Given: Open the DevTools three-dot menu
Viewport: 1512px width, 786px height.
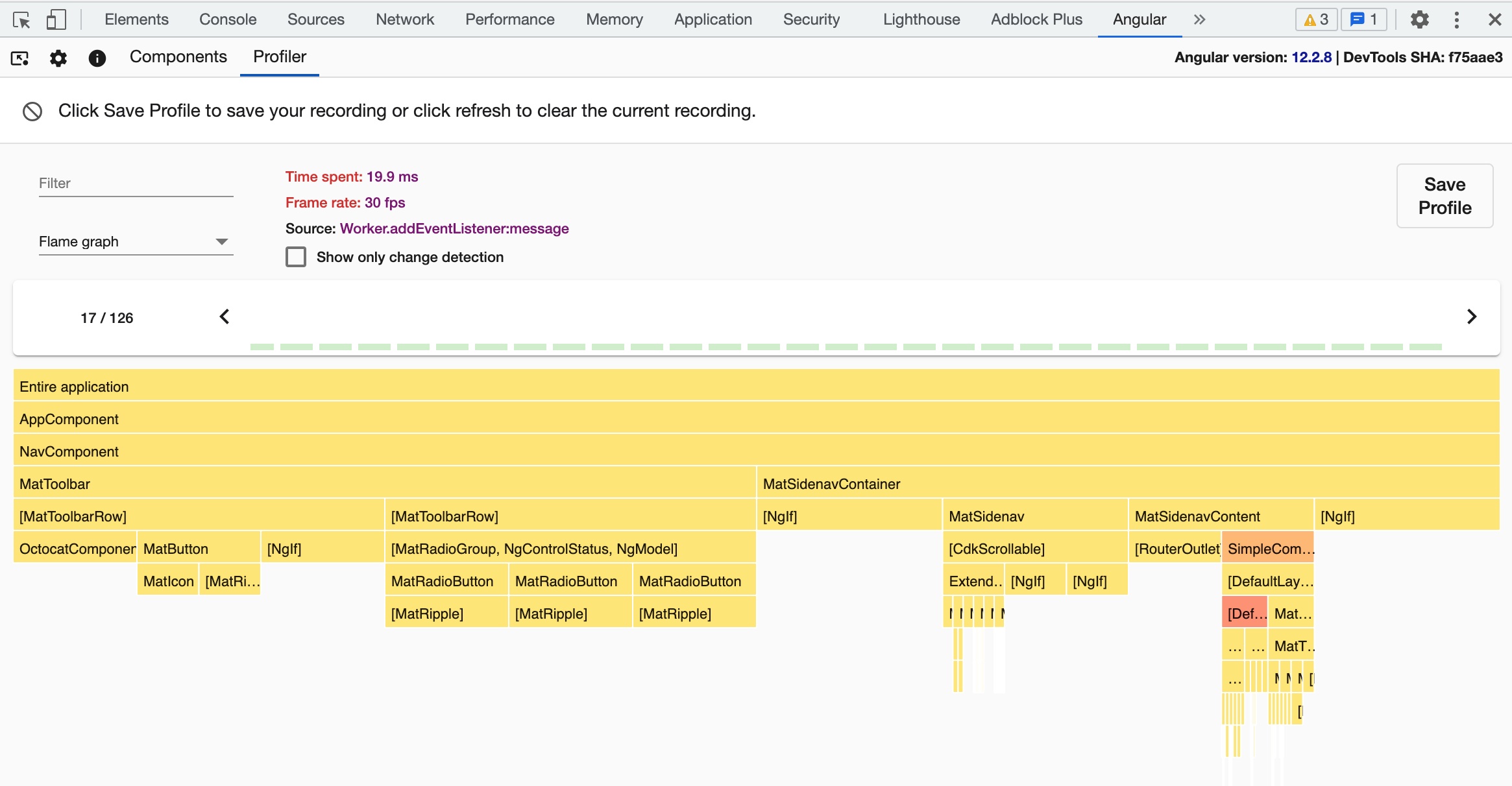Looking at the screenshot, I should tap(1457, 19).
